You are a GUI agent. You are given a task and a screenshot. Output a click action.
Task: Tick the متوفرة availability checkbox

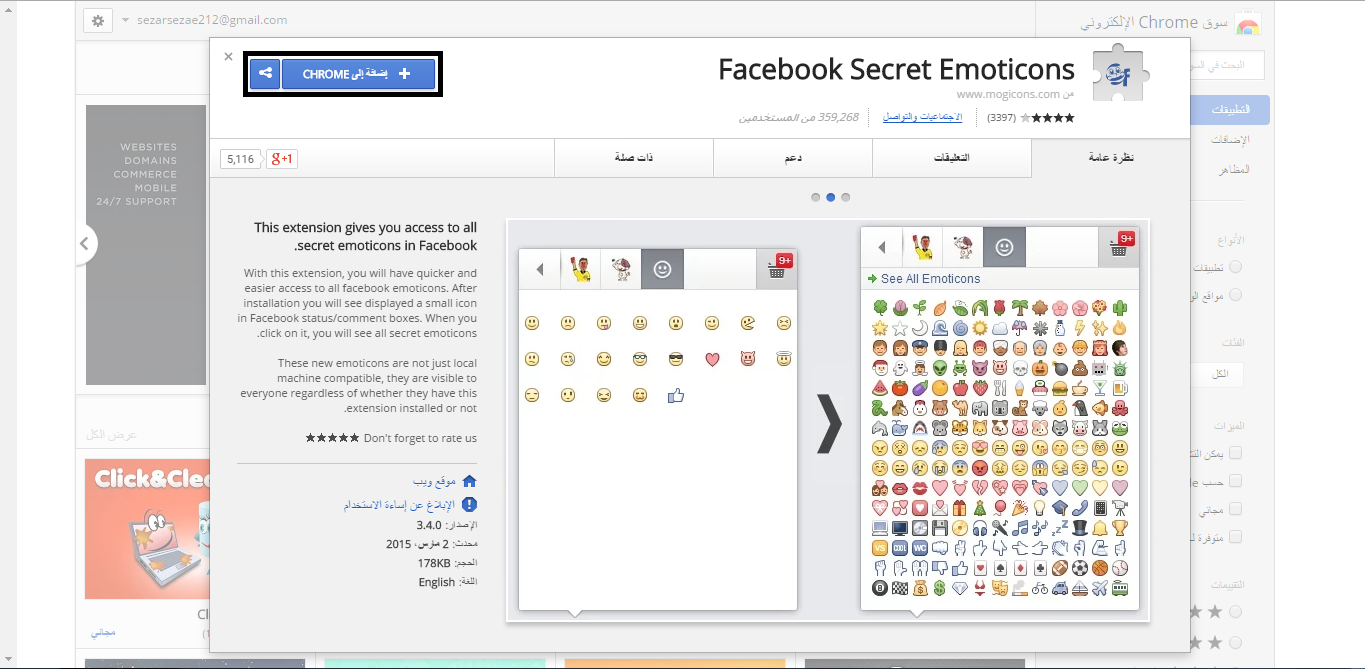1236,537
